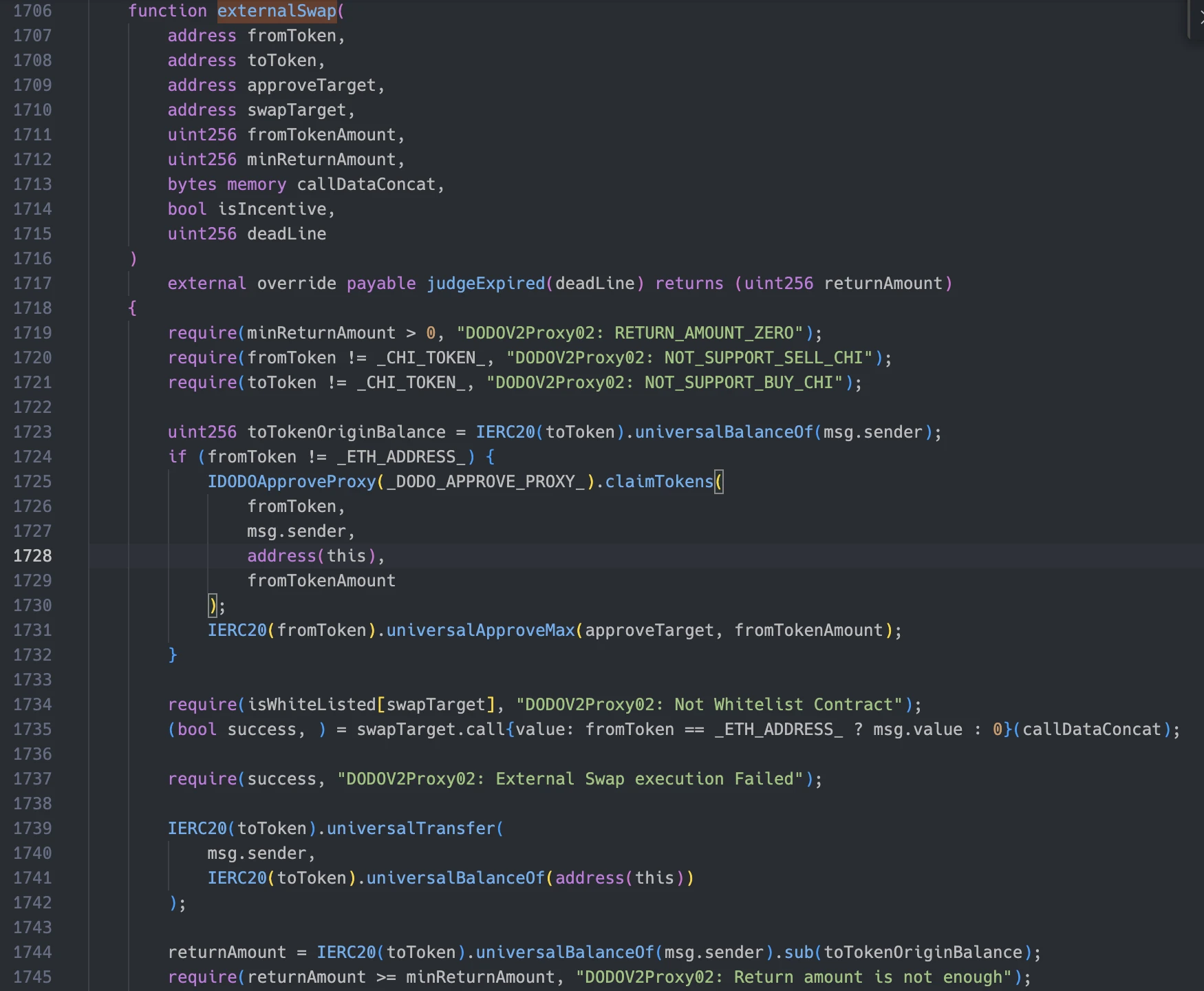Select line number 1706
The width and height of the screenshot is (1204, 991).
tap(32, 11)
